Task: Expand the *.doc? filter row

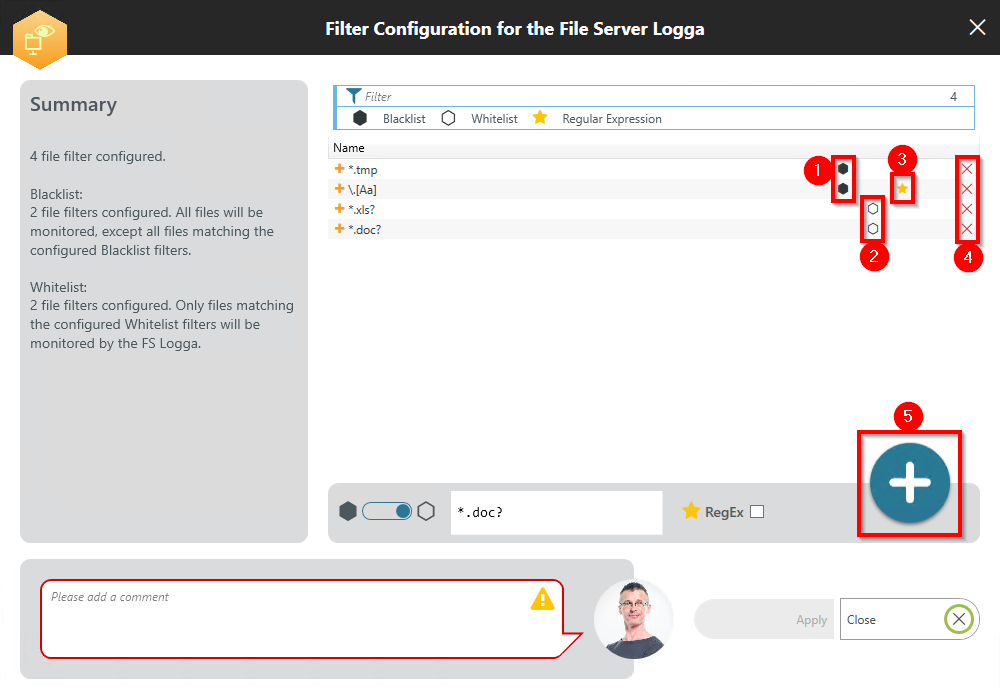Action: [339, 229]
